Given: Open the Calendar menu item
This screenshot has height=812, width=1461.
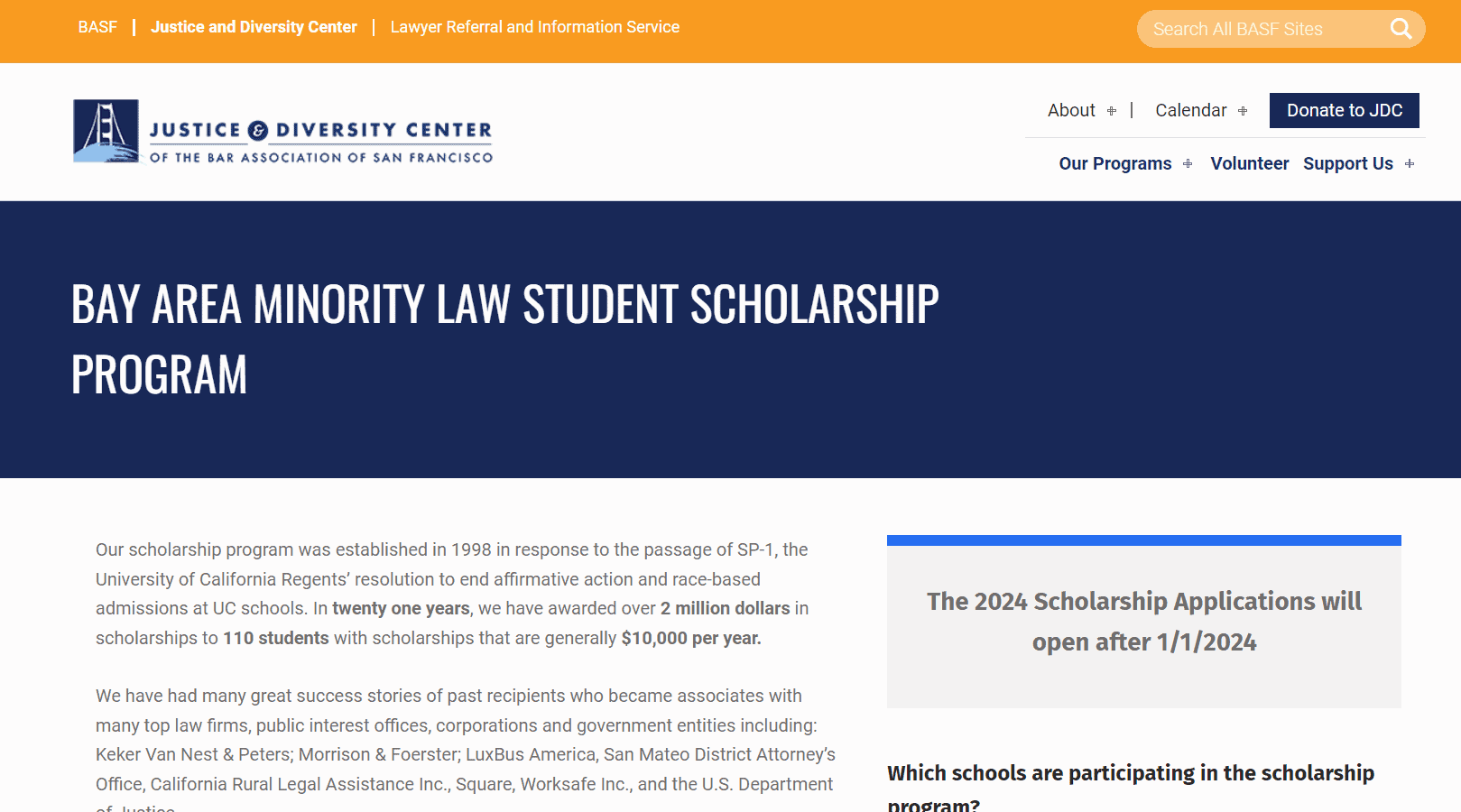Looking at the screenshot, I should click(x=1190, y=110).
